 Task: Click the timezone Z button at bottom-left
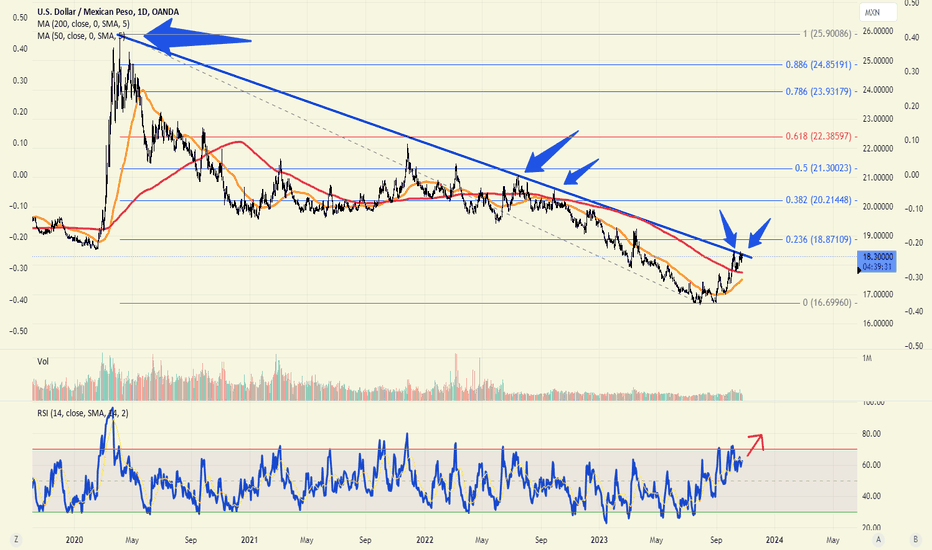pos(16,540)
